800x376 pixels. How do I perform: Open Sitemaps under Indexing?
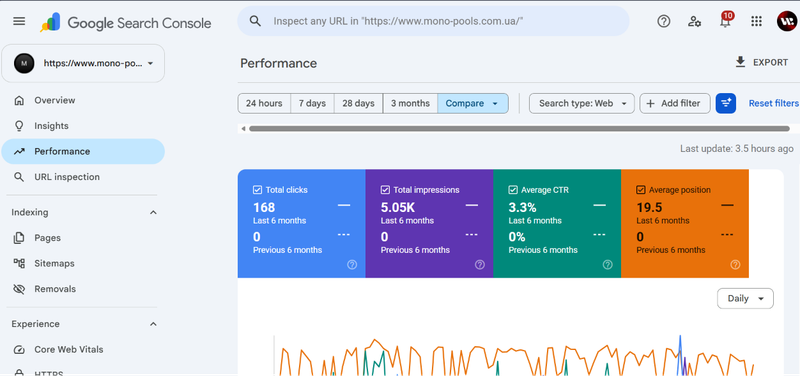click(83, 263)
